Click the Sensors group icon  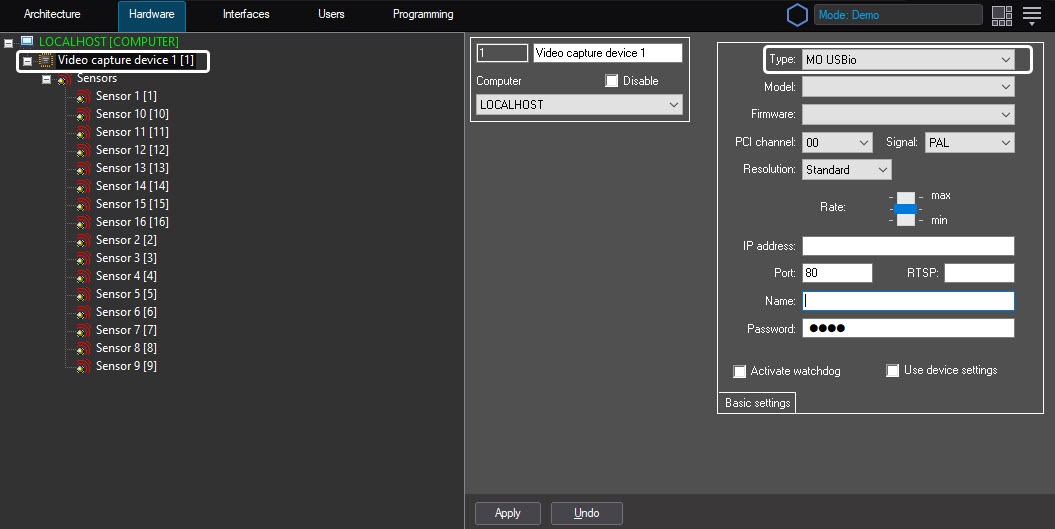(x=65, y=79)
